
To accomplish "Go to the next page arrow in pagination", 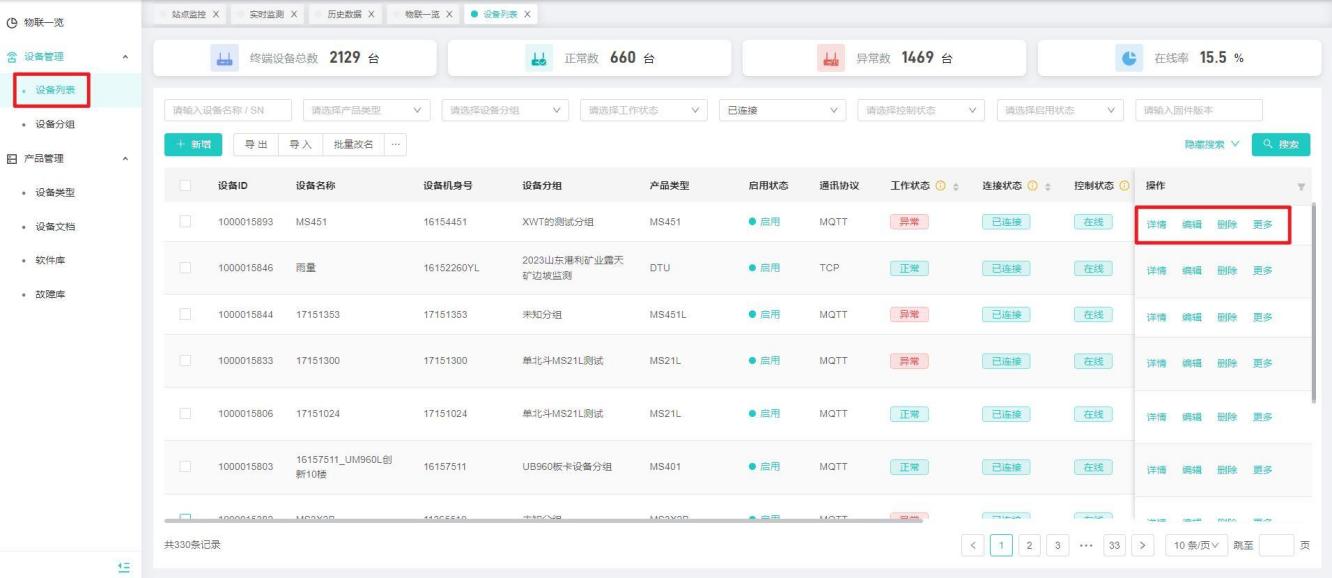I will [x=1142, y=545].
